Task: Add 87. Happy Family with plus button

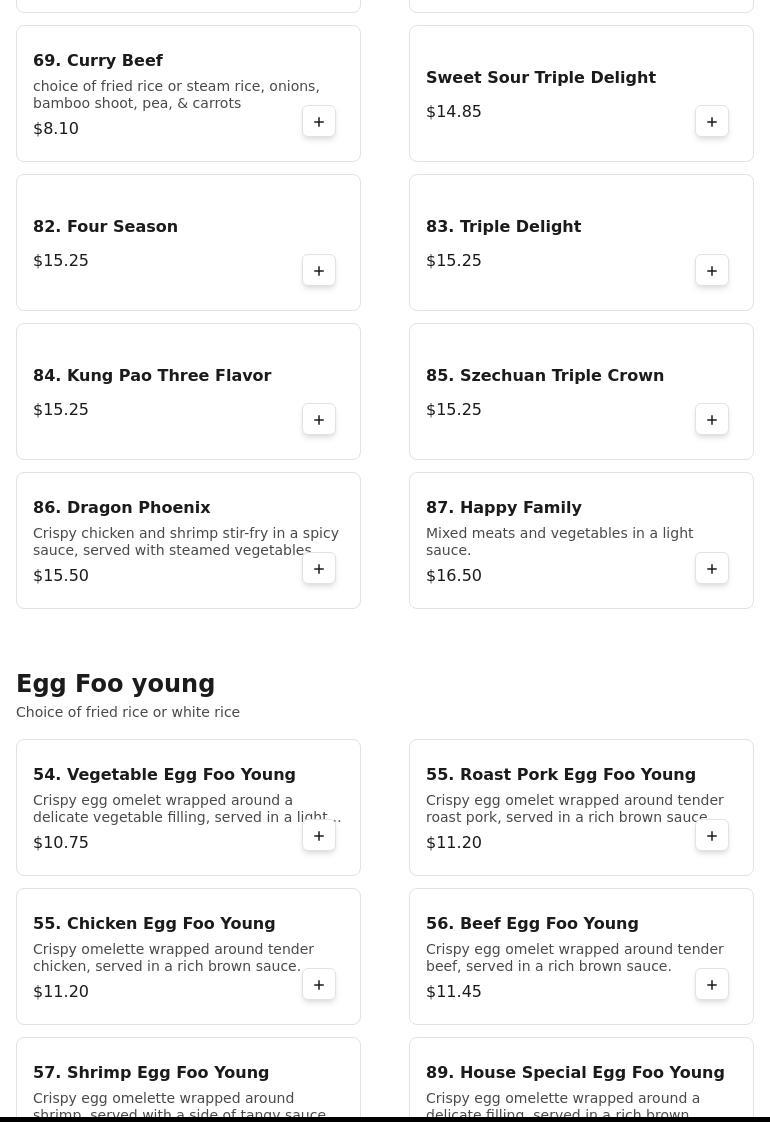Action: point(712,569)
